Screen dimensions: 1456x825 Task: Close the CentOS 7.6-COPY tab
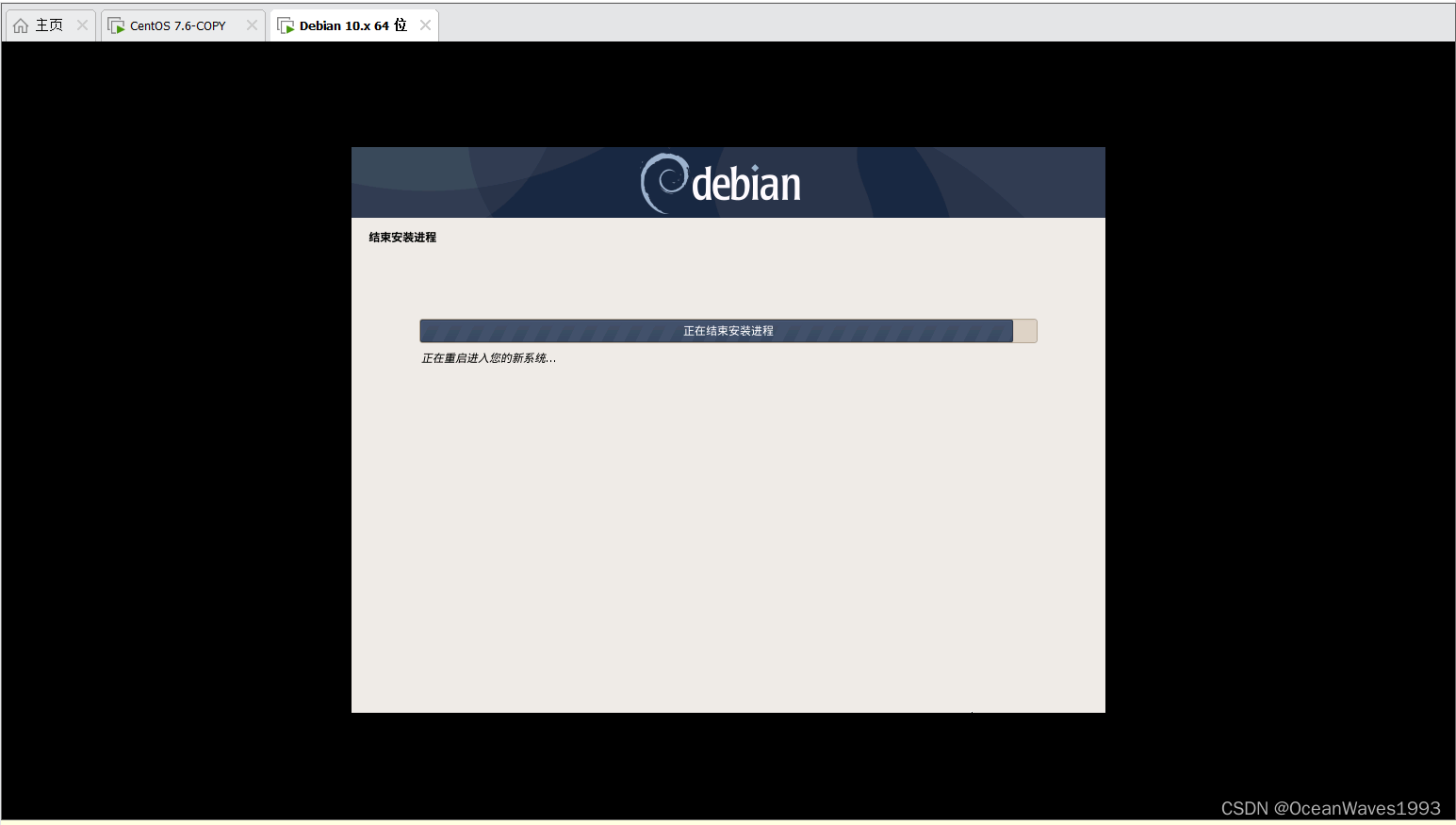click(252, 25)
